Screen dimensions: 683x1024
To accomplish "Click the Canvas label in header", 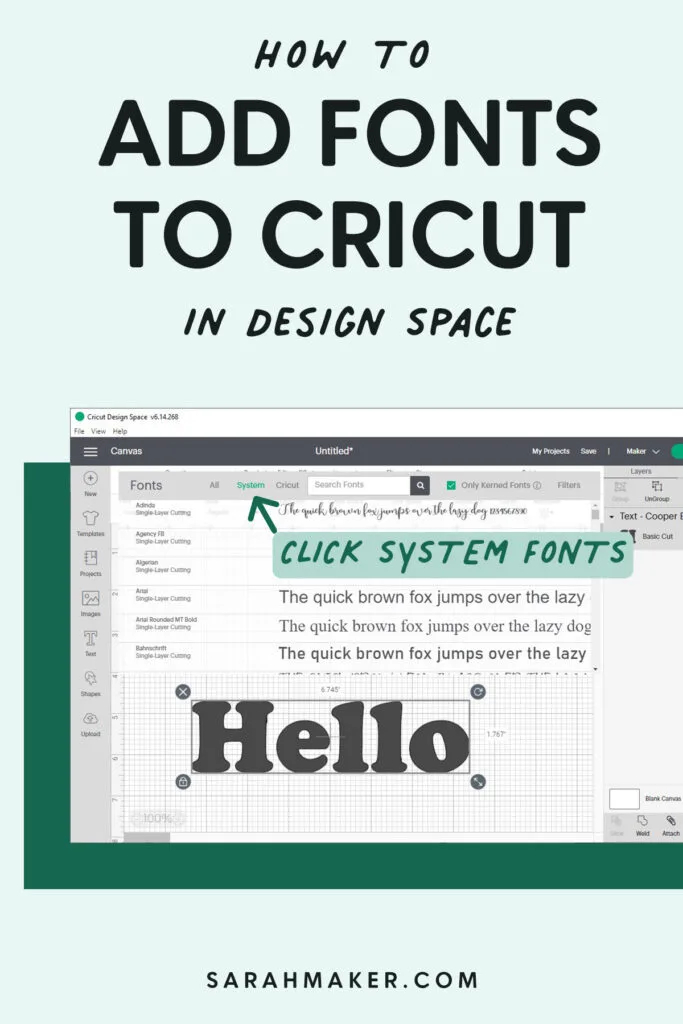I will (x=126, y=451).
